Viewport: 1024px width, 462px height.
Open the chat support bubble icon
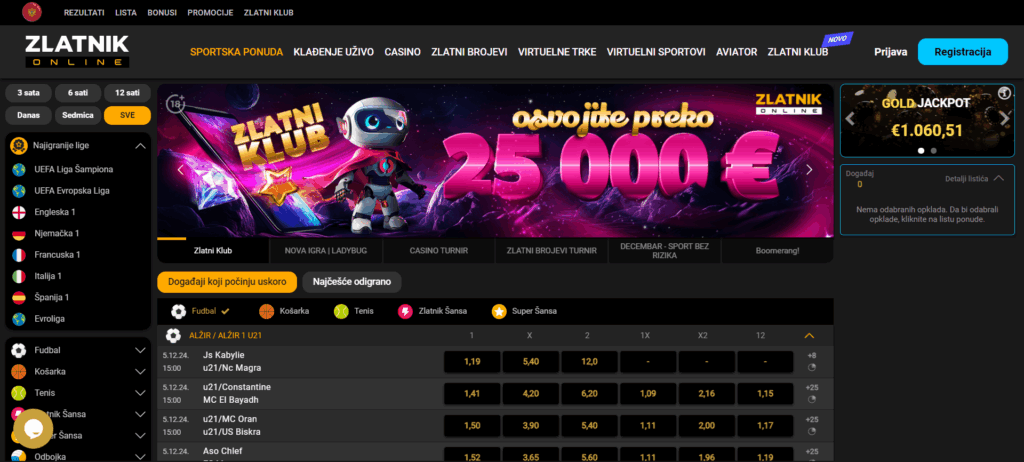[33, 428]
